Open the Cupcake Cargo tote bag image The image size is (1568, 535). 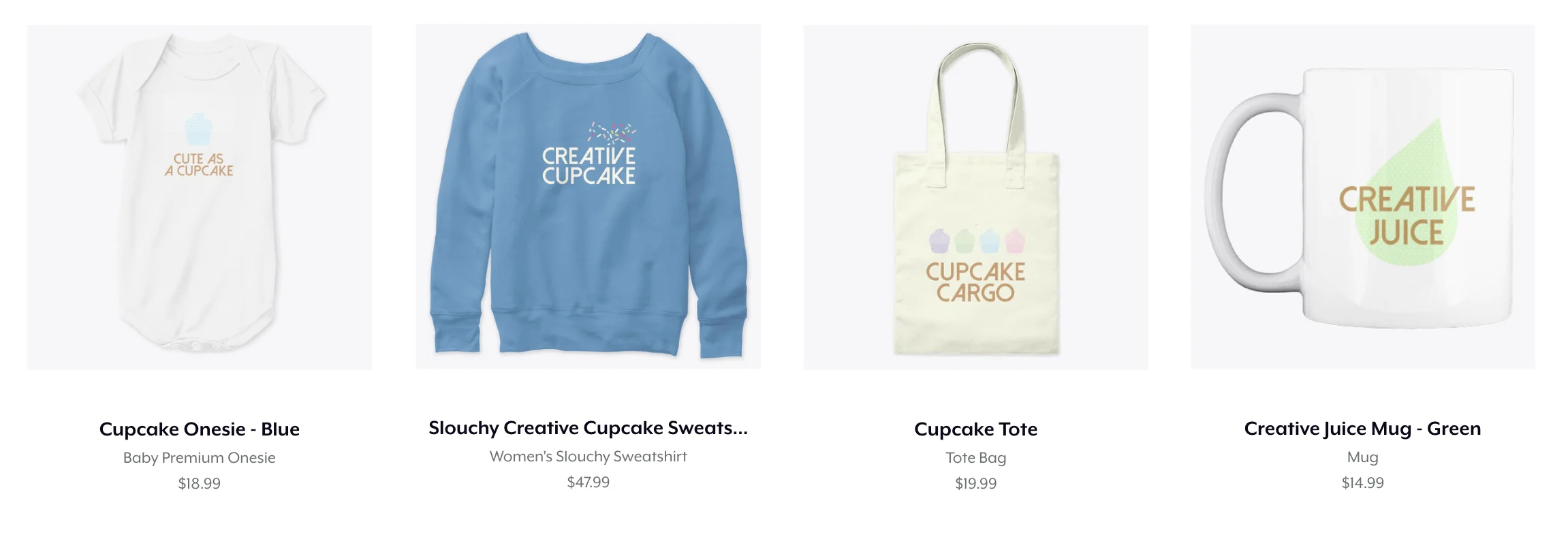tap(976, 198)
